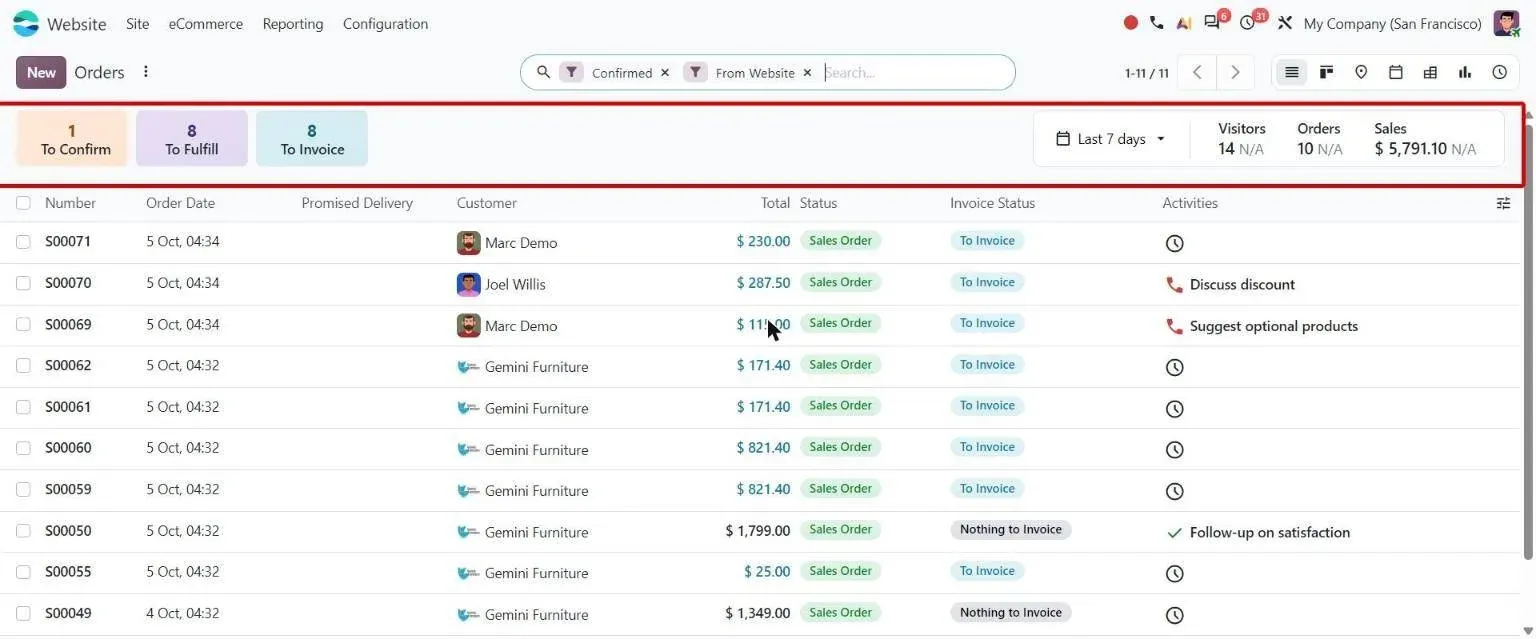Click Nothing to Invoice badge on S00049
Viewport: 1536px width, 639px height.
1011,612
